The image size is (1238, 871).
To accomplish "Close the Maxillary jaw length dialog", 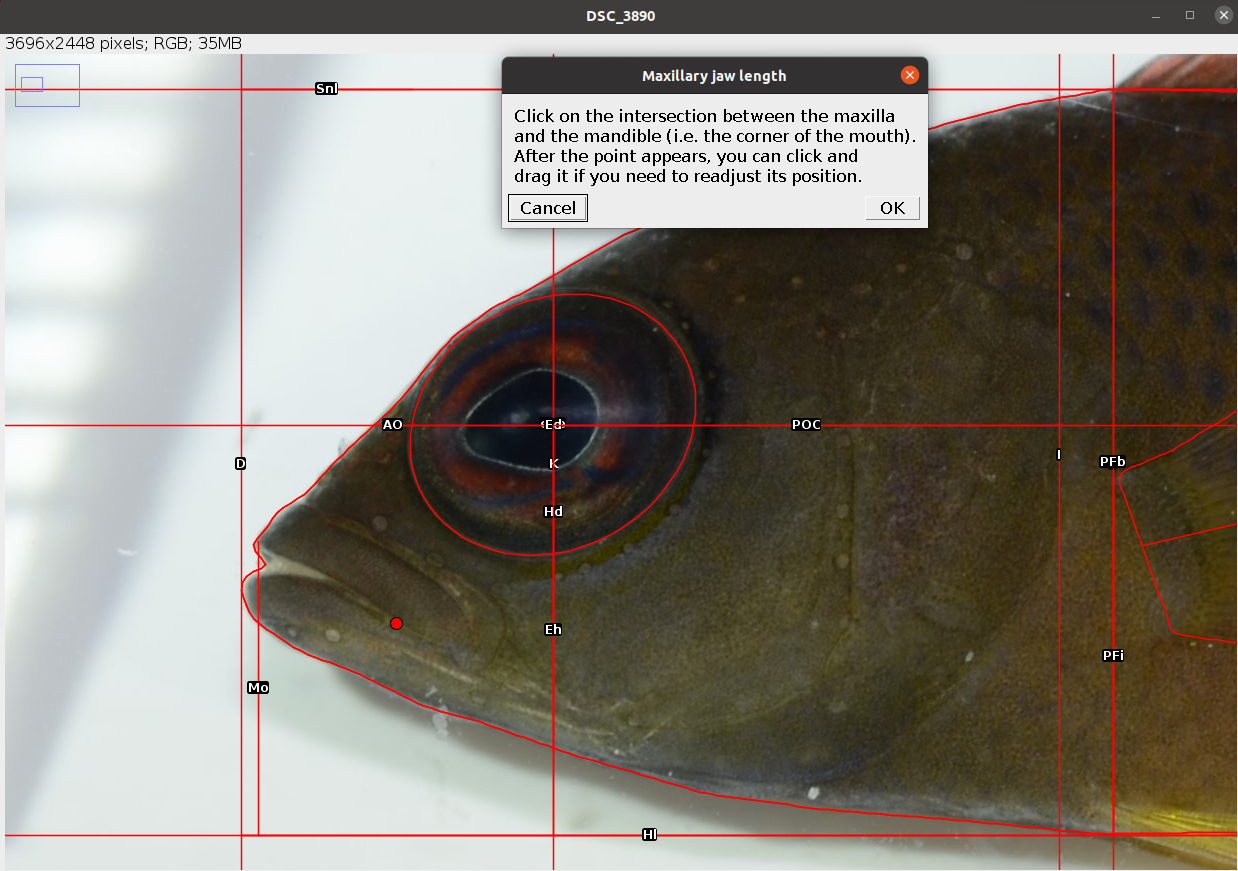I will pos(909,75).
